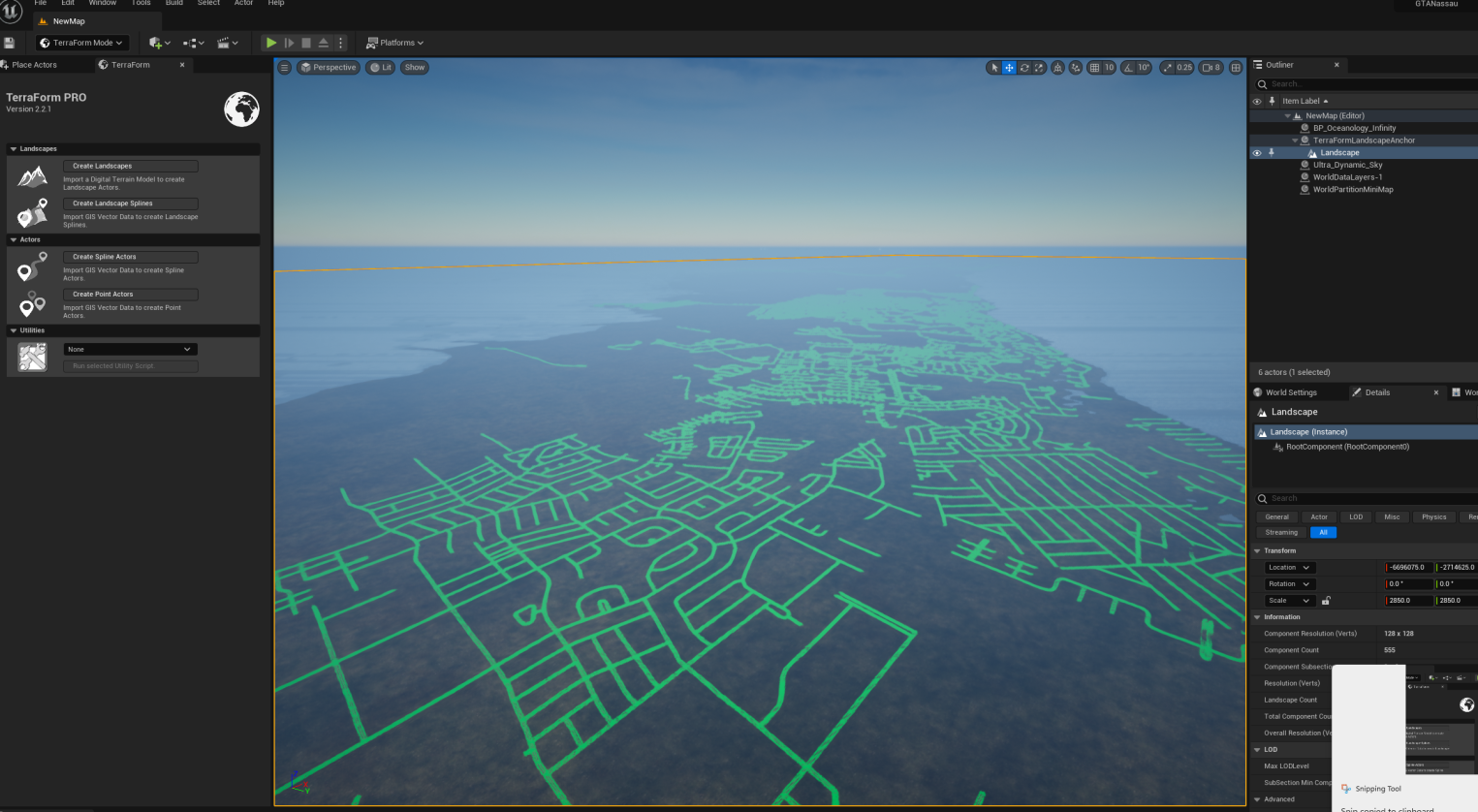Switch to the World Settings tab
This screenshot has height=812, width=1478.
1291,392
